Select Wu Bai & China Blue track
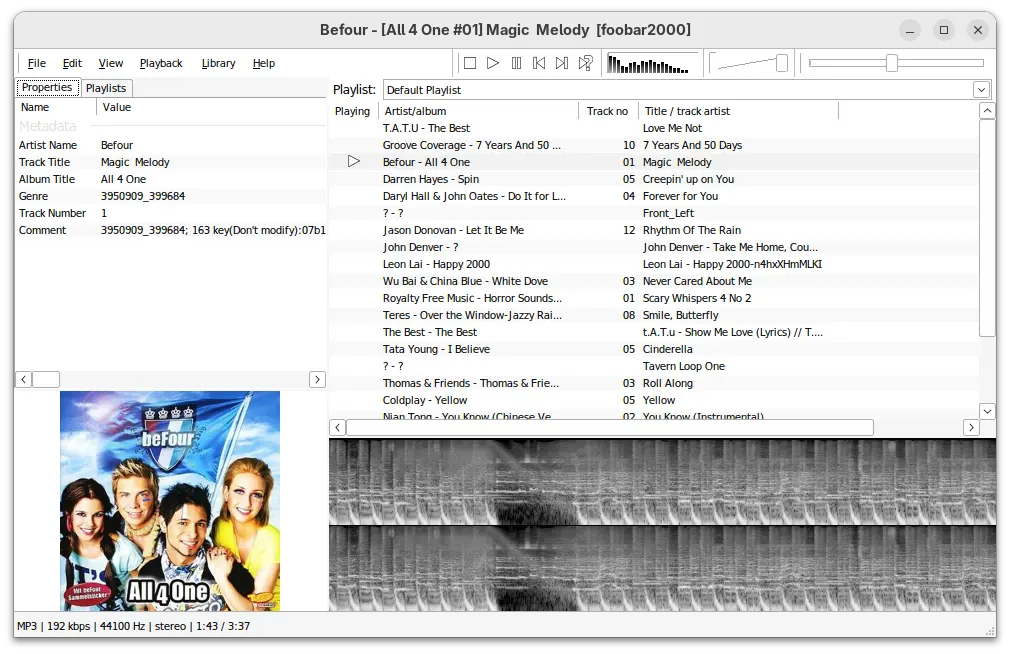Image resolution: width=1010 pixels, height=654 pixels. (654, 281)
